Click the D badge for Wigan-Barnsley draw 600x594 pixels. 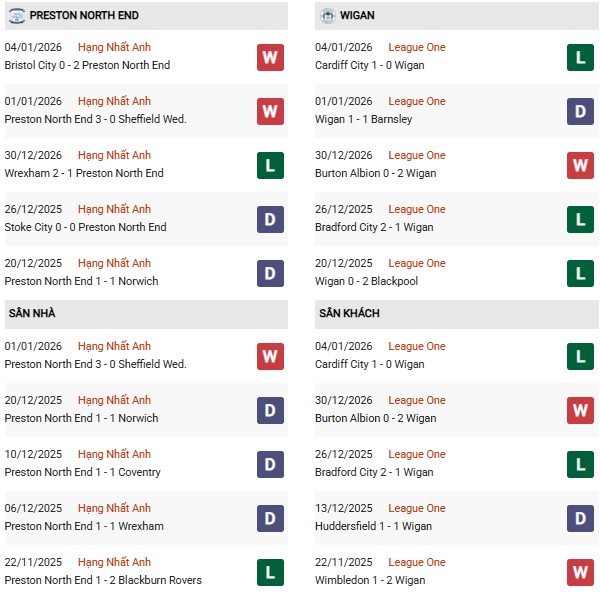(581, 111)
